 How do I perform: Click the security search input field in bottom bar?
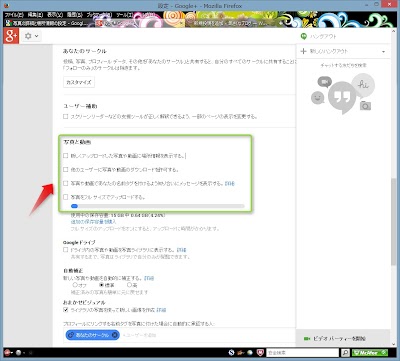[303, 353]
